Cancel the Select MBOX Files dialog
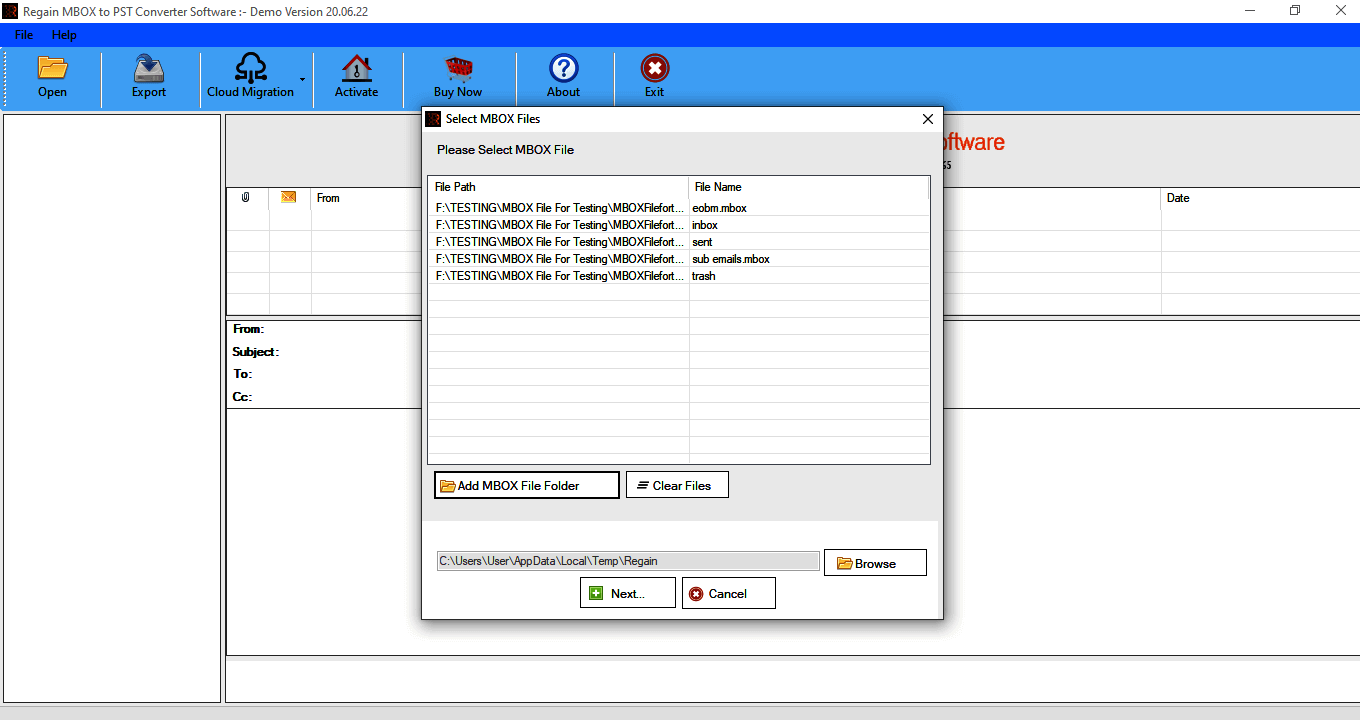The image size is (1360, 720). [x=728, y=593]
